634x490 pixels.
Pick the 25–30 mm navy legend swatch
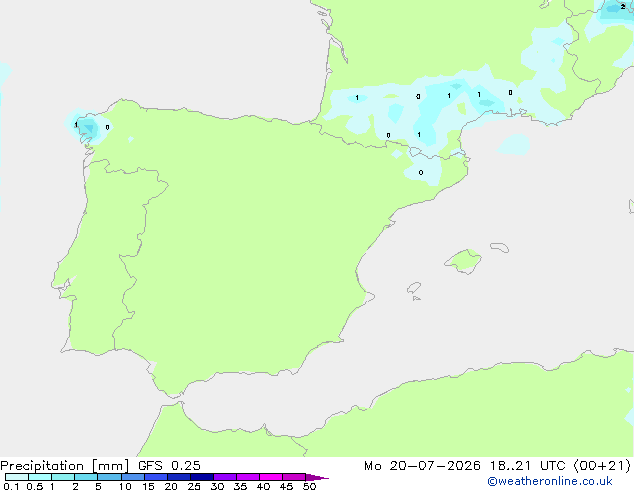(x=202, y=477)
